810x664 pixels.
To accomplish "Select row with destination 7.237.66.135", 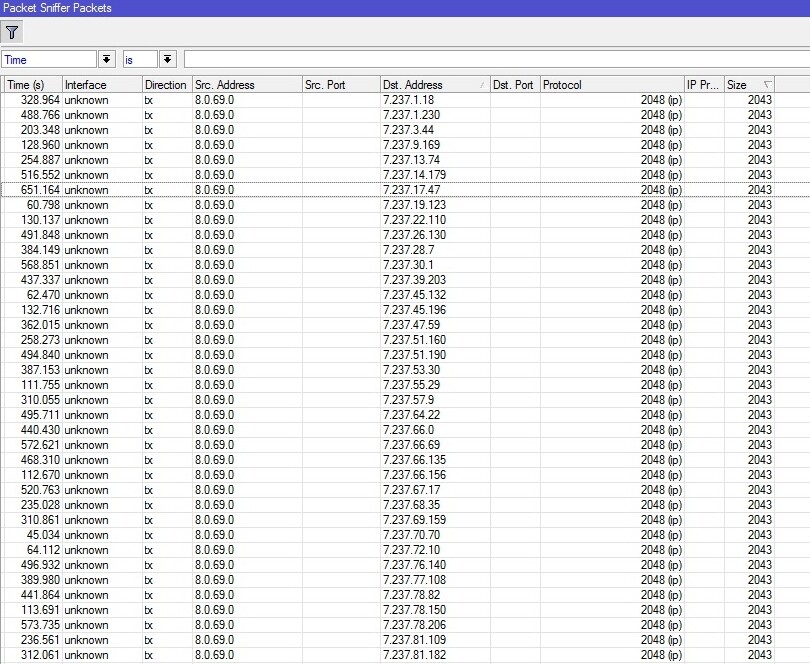I will 405,459.
